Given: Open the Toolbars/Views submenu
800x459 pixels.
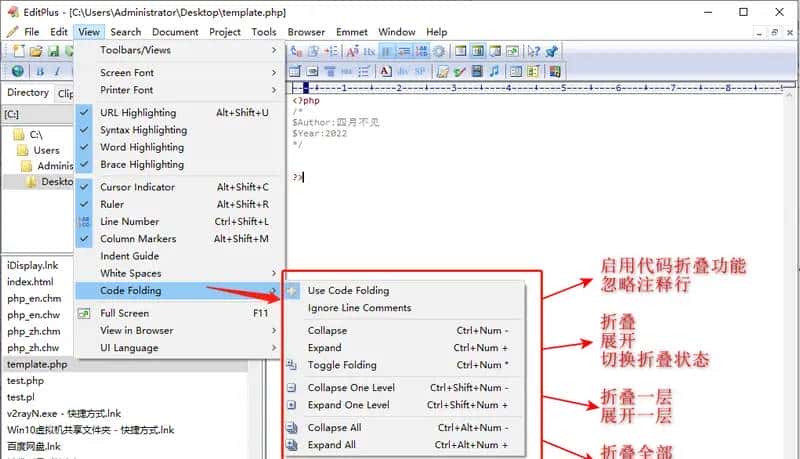Looking at the screenshot, I should (x=180, y=50).
